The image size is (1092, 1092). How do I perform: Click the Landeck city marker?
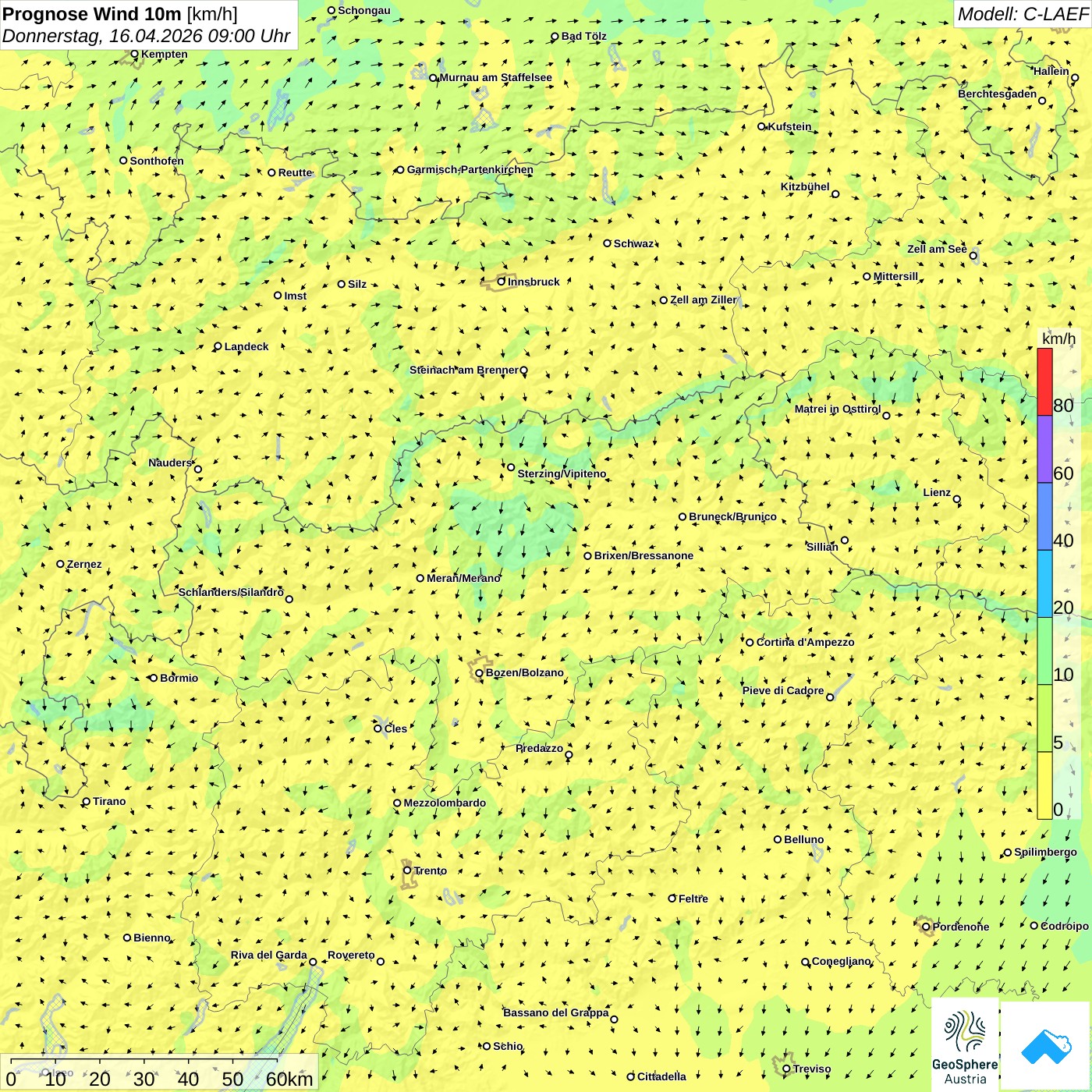tap(218, 346)
